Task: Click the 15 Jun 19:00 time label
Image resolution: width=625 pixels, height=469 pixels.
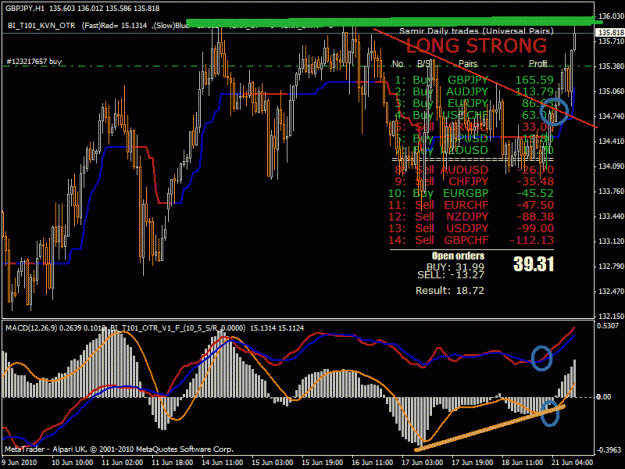Action: coord(322,463)
